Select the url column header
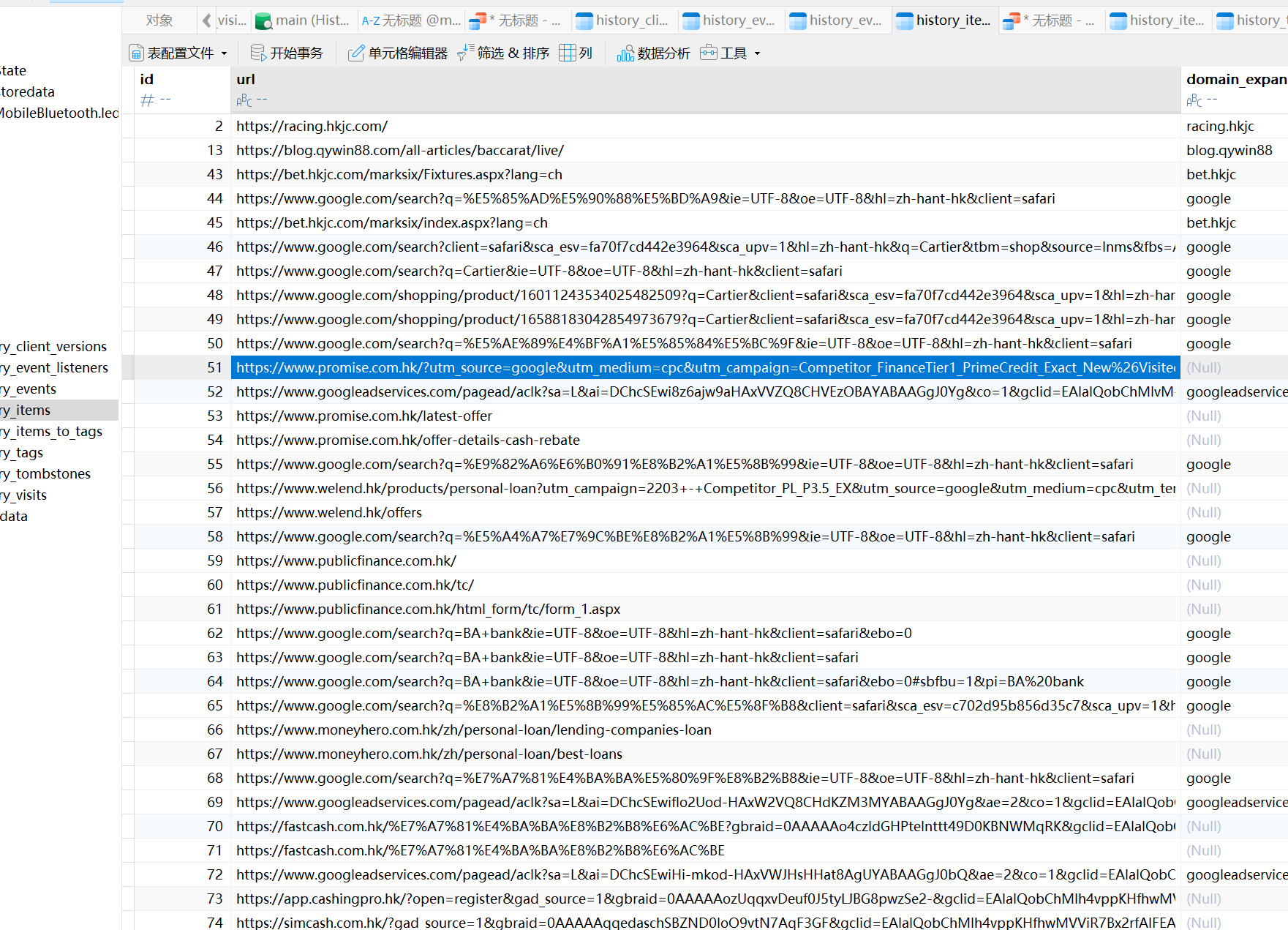The image size is (1288, 930). [705, 89]
